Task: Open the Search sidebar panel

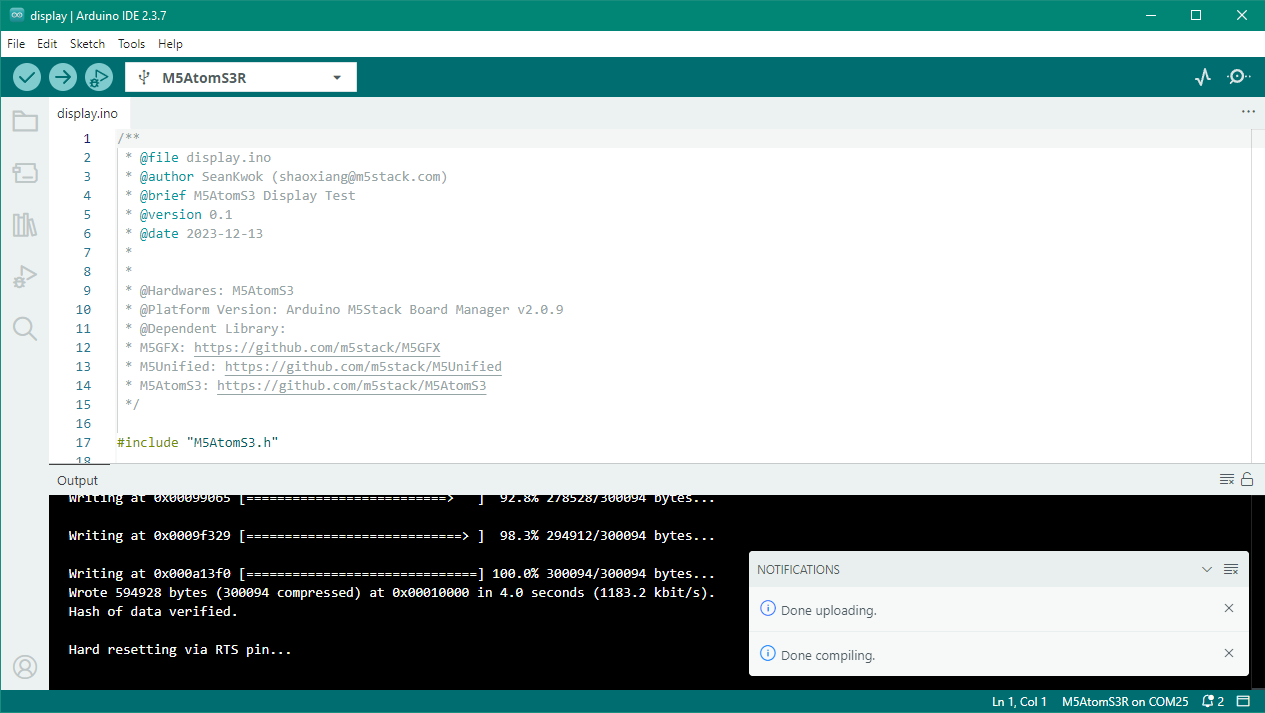Action: 25,328
